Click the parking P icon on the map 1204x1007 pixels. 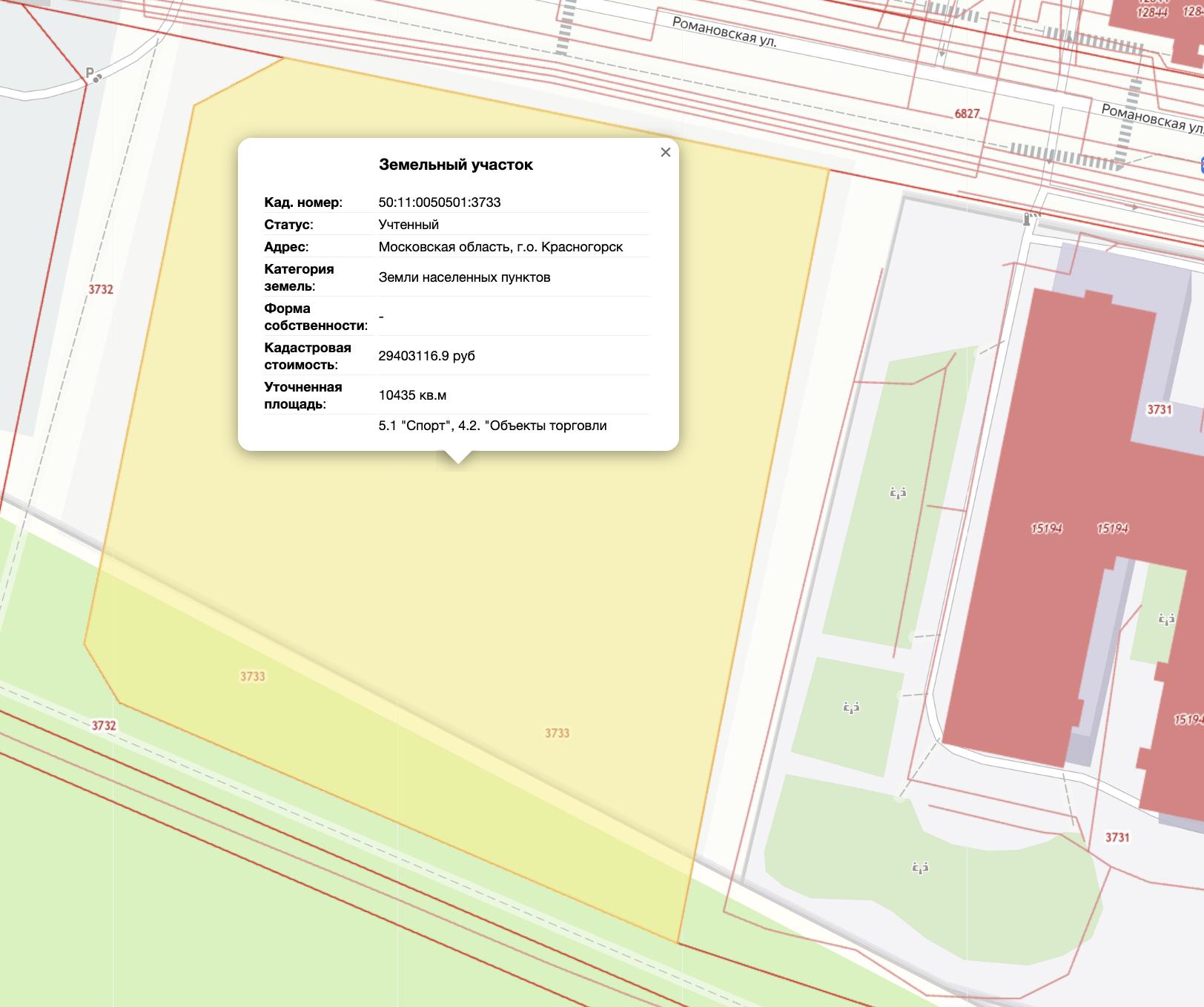pyautogui.click(x=93, y=74)
